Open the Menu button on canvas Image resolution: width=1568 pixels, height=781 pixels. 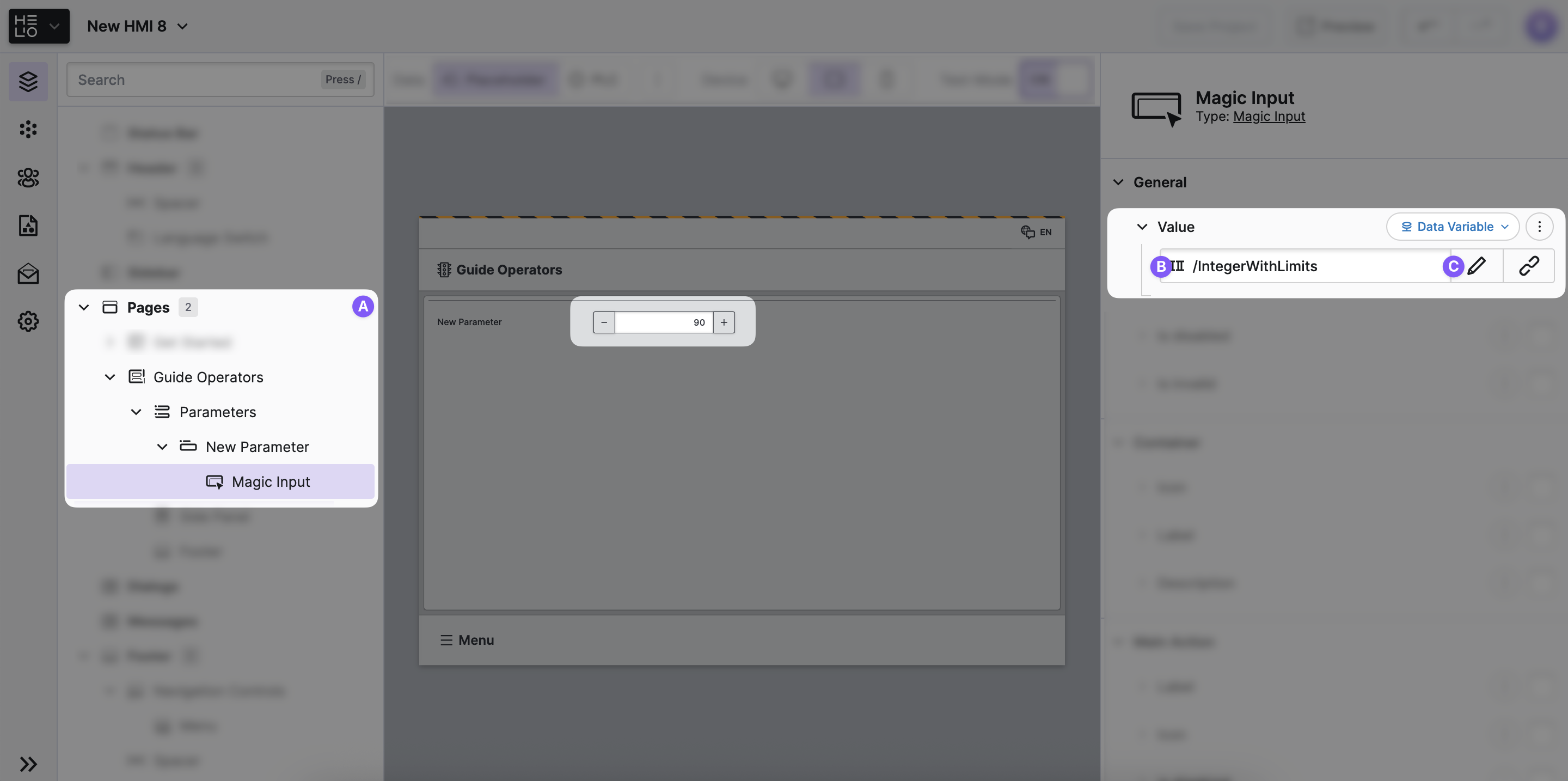(x=467, y=640)
